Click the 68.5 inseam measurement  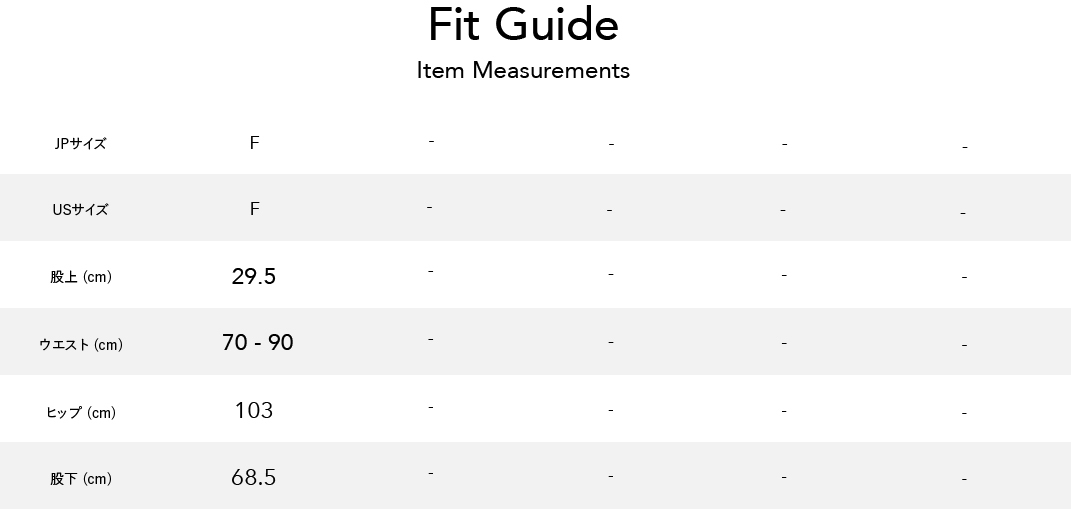click(253, 477)
